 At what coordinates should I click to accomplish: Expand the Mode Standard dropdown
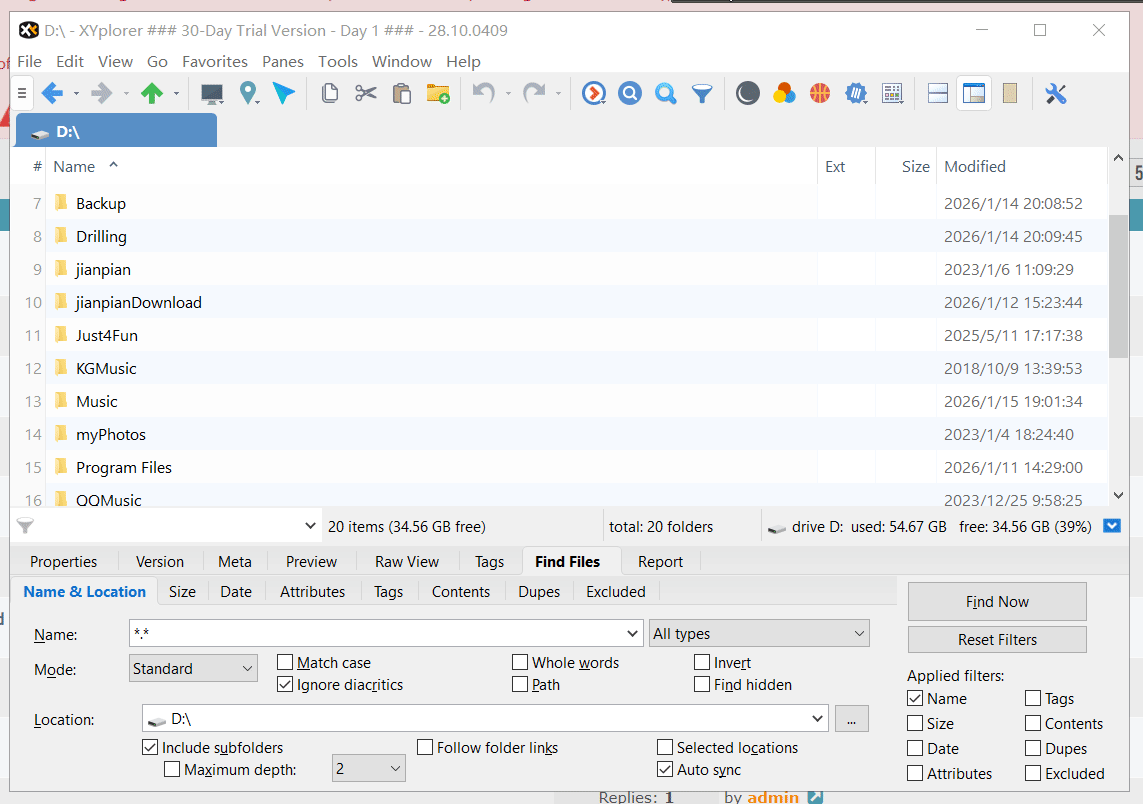193,669
